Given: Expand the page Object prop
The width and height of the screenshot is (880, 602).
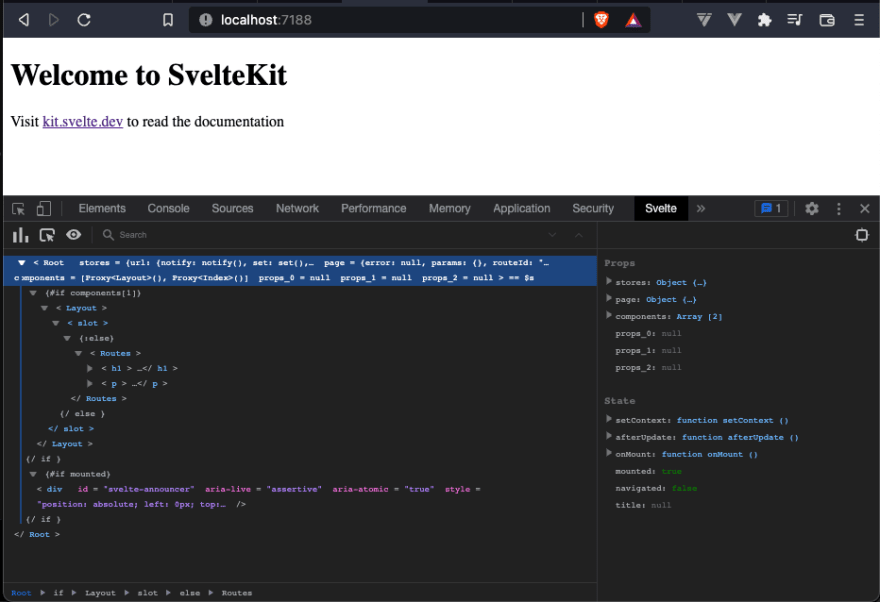Looking at the screenshot, I should click(x=609, y=298).
